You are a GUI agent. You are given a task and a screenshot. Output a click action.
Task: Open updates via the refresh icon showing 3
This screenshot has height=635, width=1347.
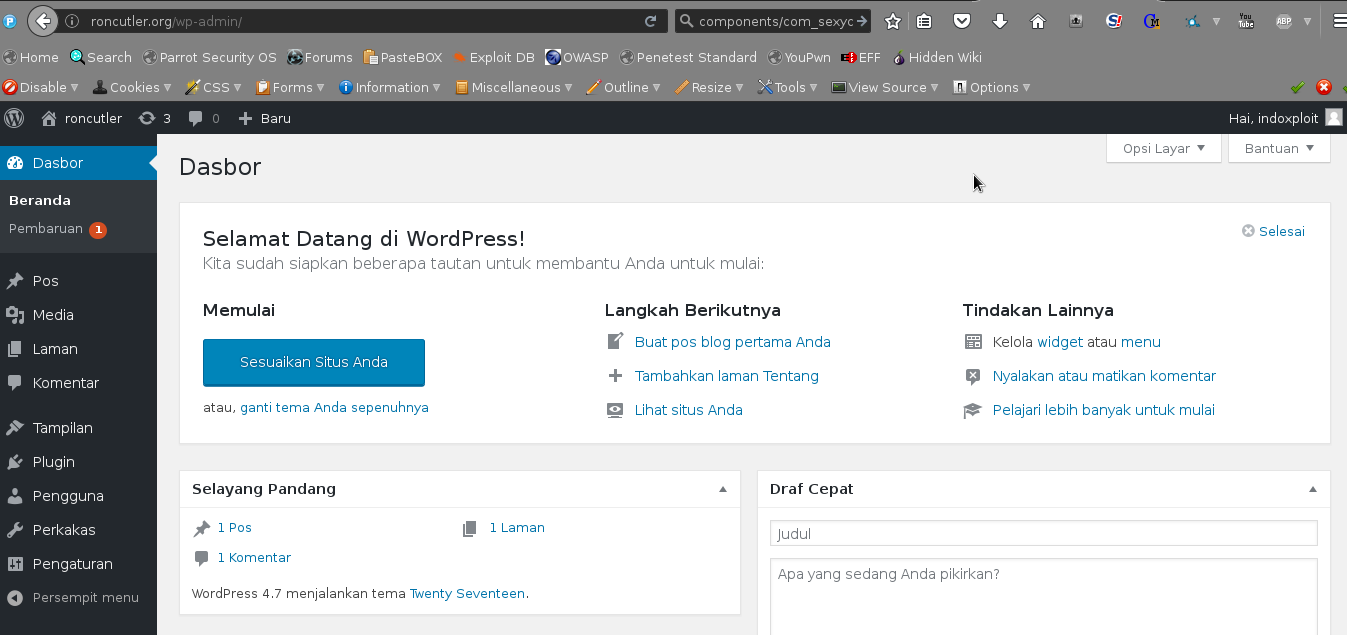point(154,118)
